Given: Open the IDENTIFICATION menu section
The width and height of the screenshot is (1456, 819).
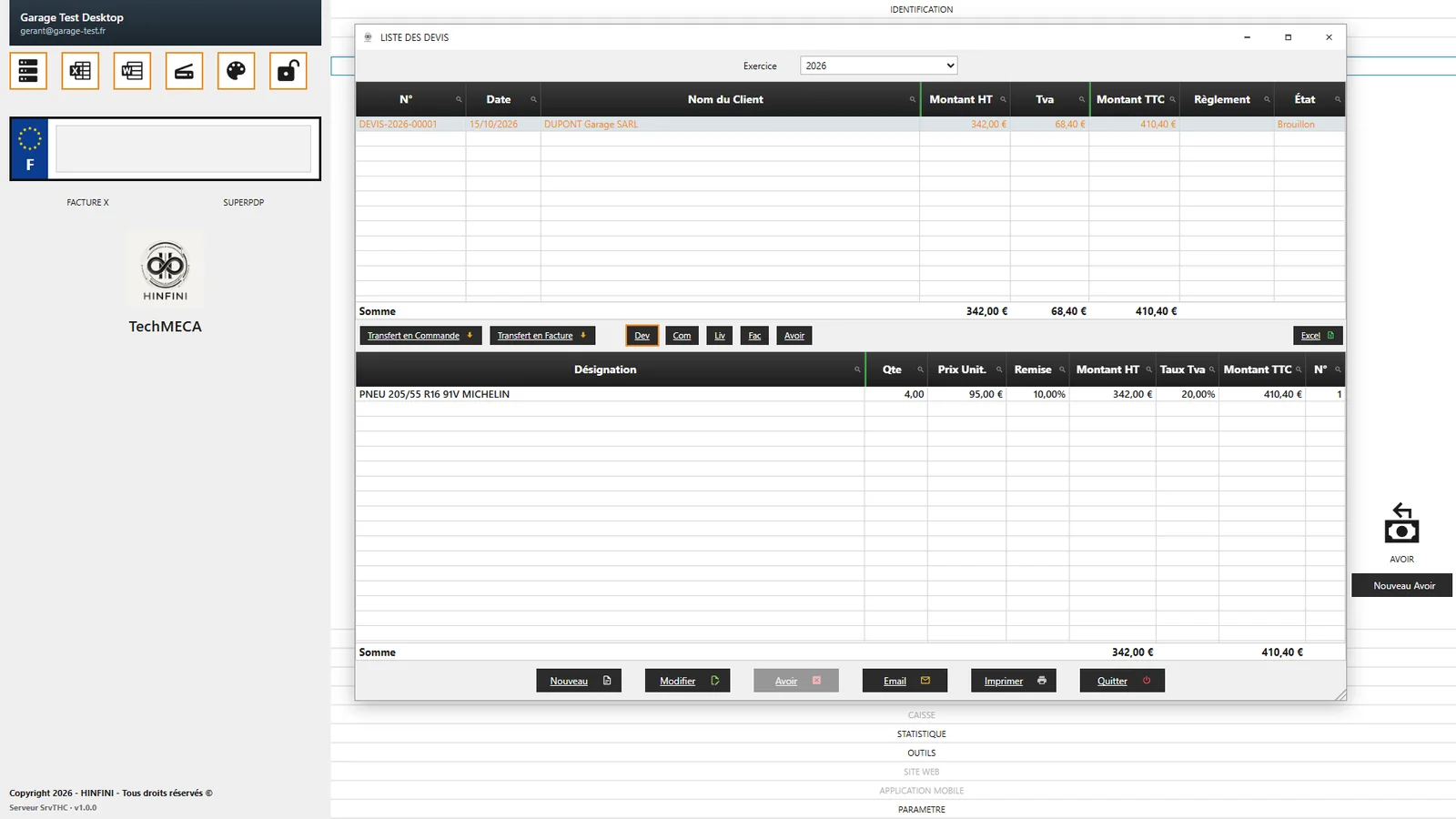Looking at the screenshot, I should click(x=921, y=10).
